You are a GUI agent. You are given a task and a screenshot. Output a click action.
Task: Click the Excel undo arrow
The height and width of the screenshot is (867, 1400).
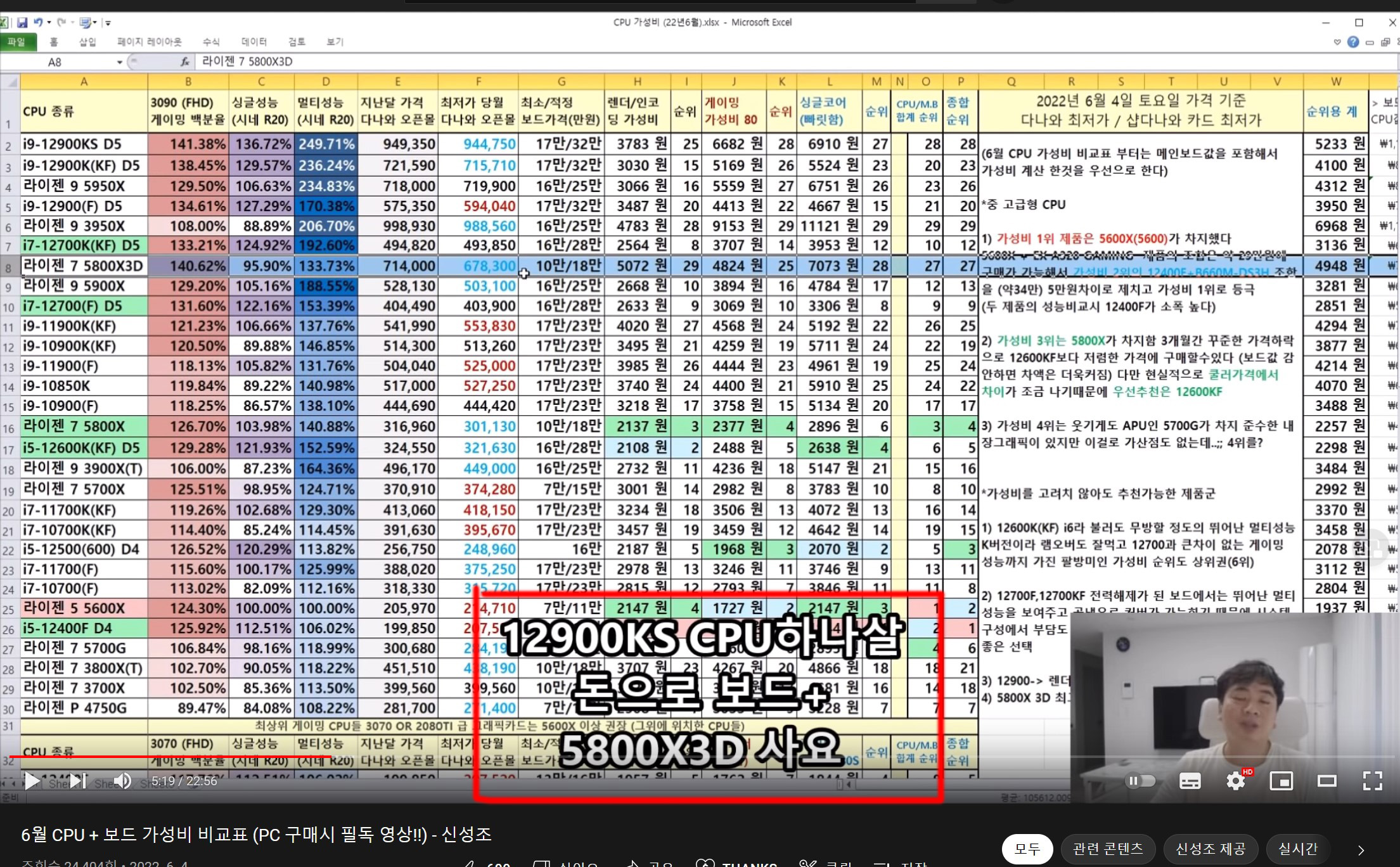[x=38, y=23]
